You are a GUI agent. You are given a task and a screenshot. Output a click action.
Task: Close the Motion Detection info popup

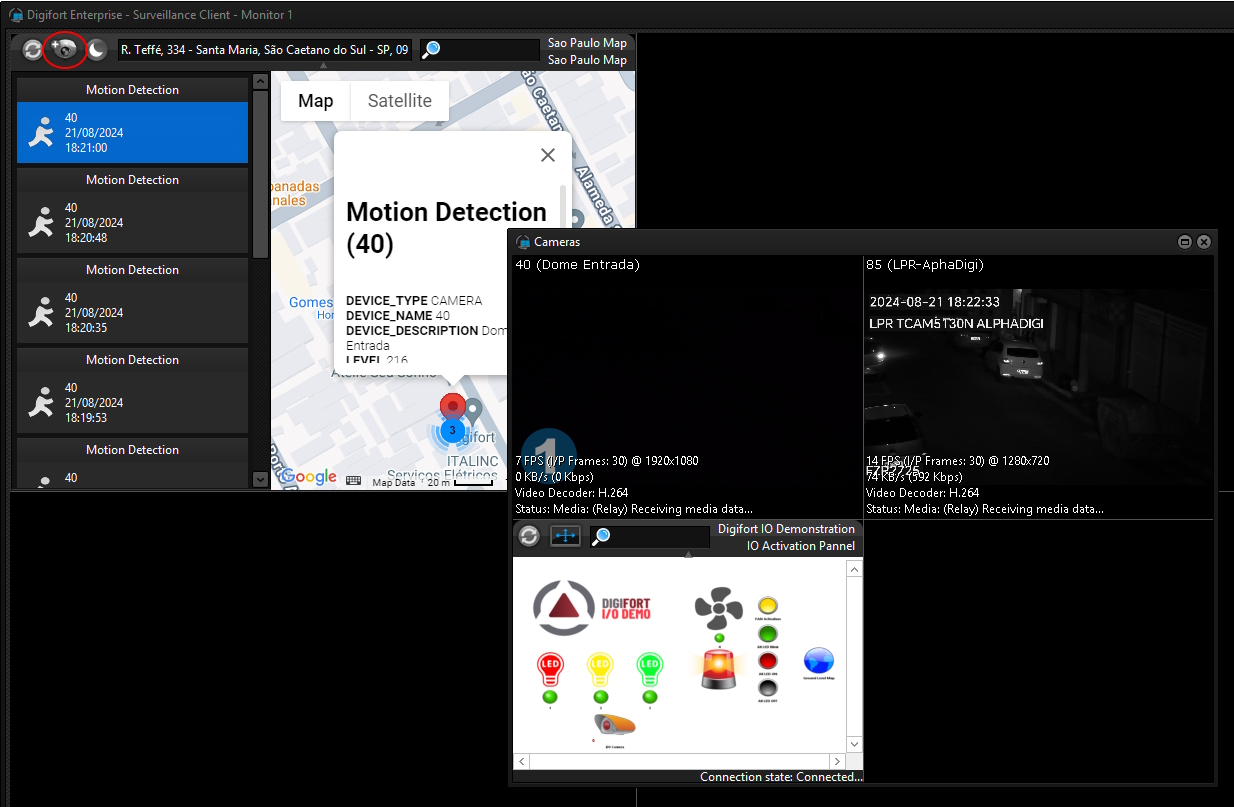(548, 155)
